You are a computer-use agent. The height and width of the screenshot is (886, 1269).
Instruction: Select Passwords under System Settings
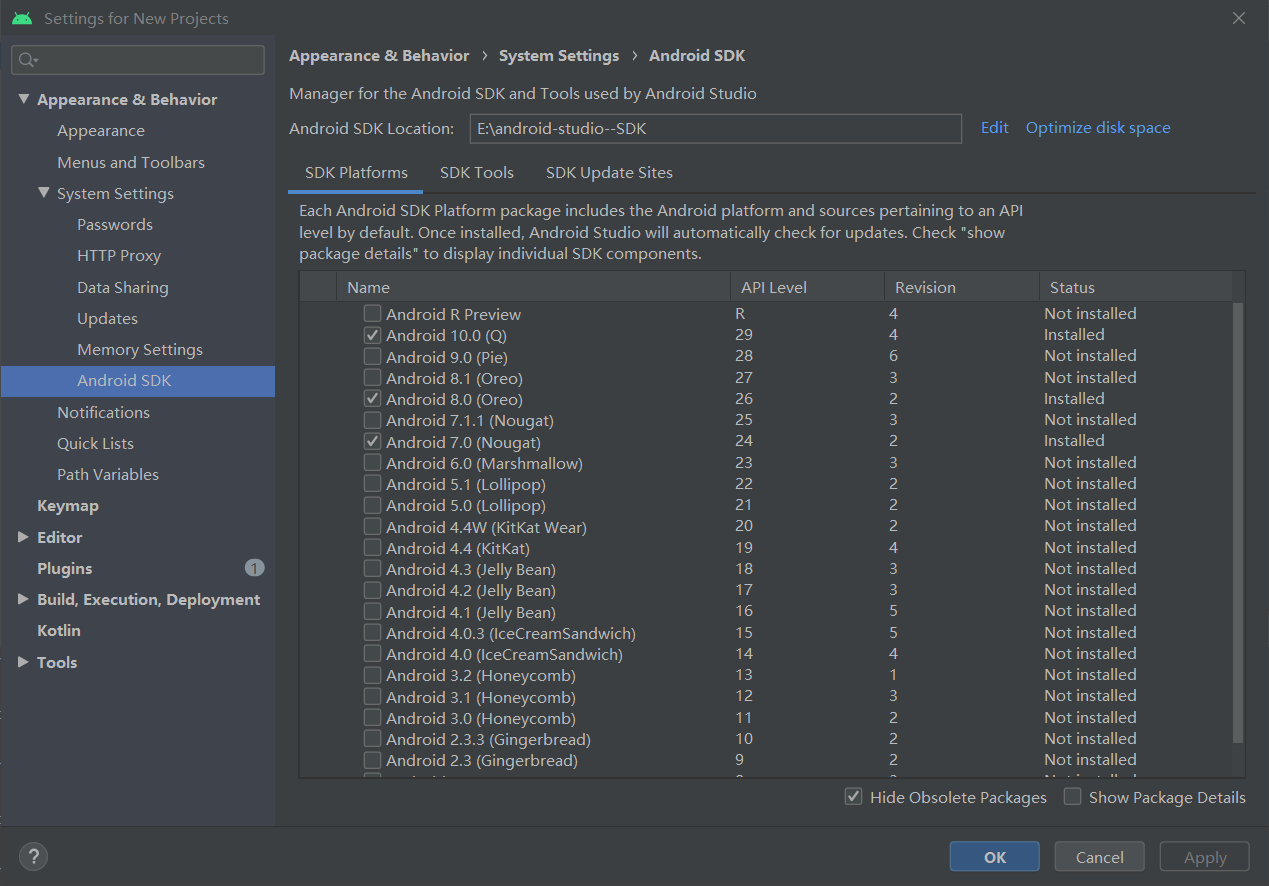(x=115, y=225)
